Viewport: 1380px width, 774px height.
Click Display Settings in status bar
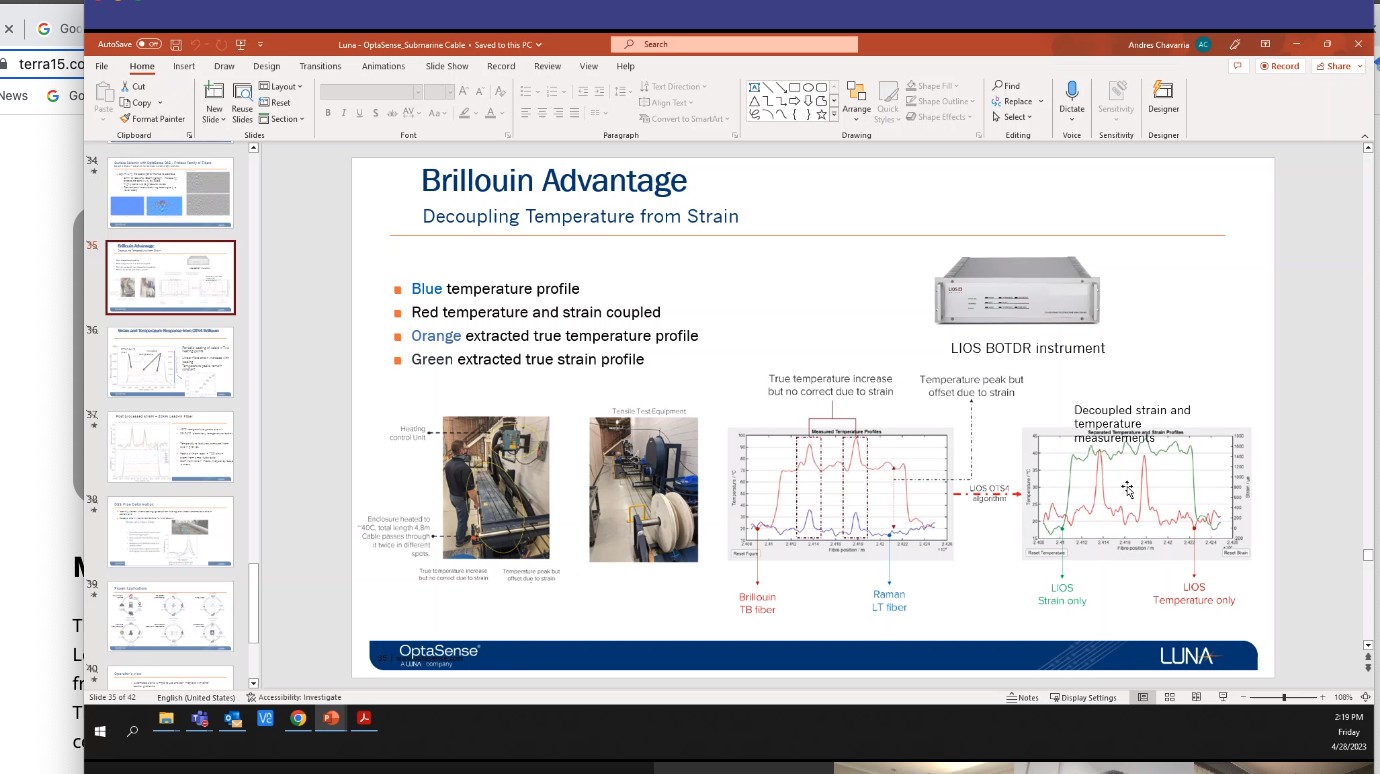click(x=1084, y=697)
